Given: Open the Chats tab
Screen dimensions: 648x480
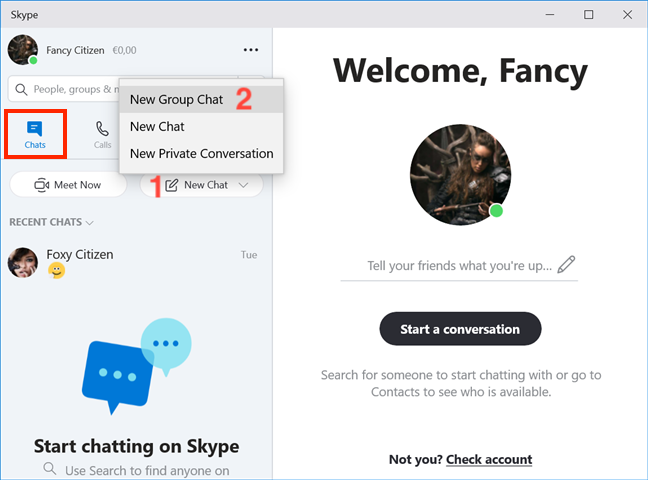Looking at the screenshot, I should (x=35, y=134).
